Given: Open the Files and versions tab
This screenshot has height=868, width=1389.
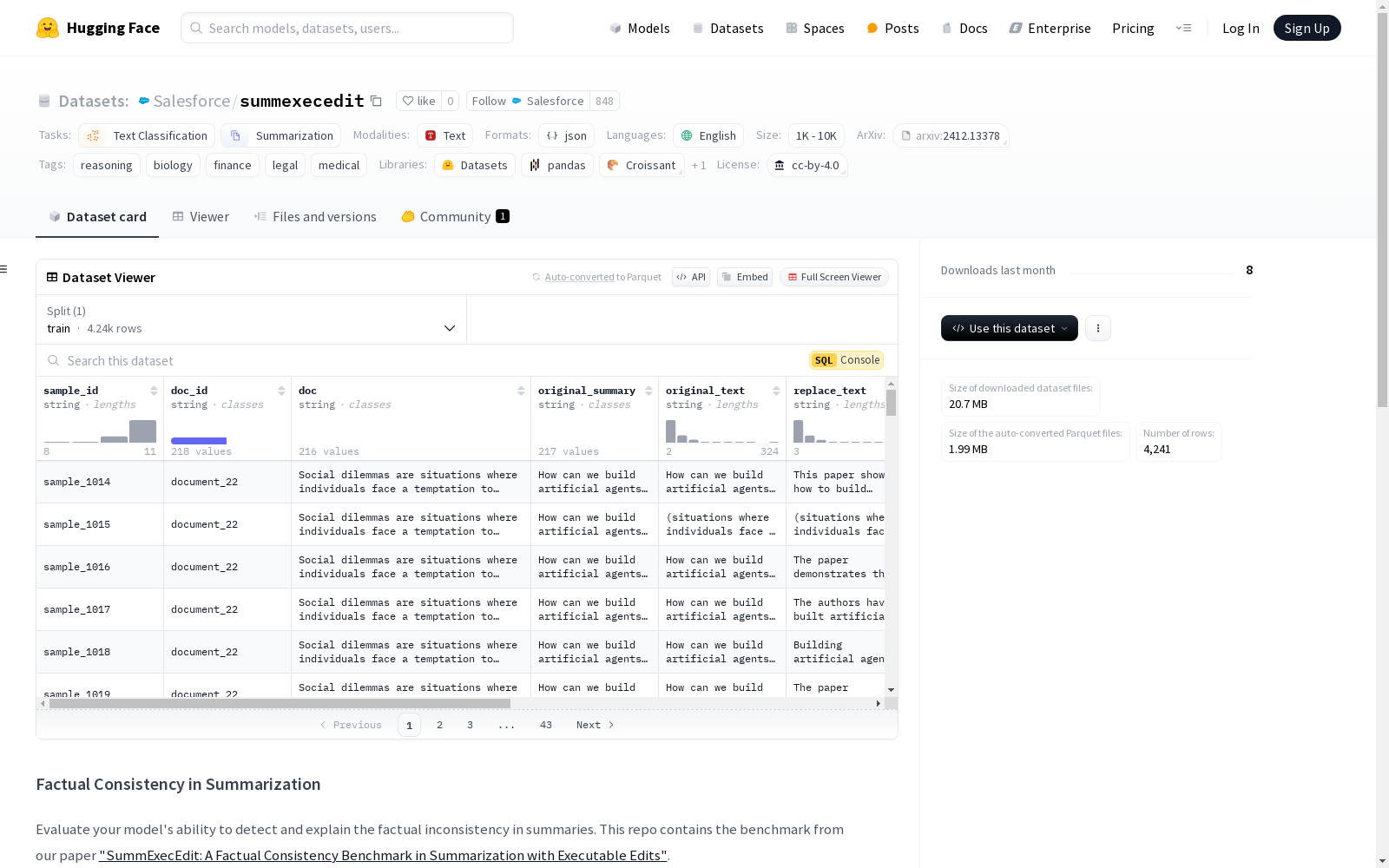Looking at the screenshot, I should pos(315,217).
